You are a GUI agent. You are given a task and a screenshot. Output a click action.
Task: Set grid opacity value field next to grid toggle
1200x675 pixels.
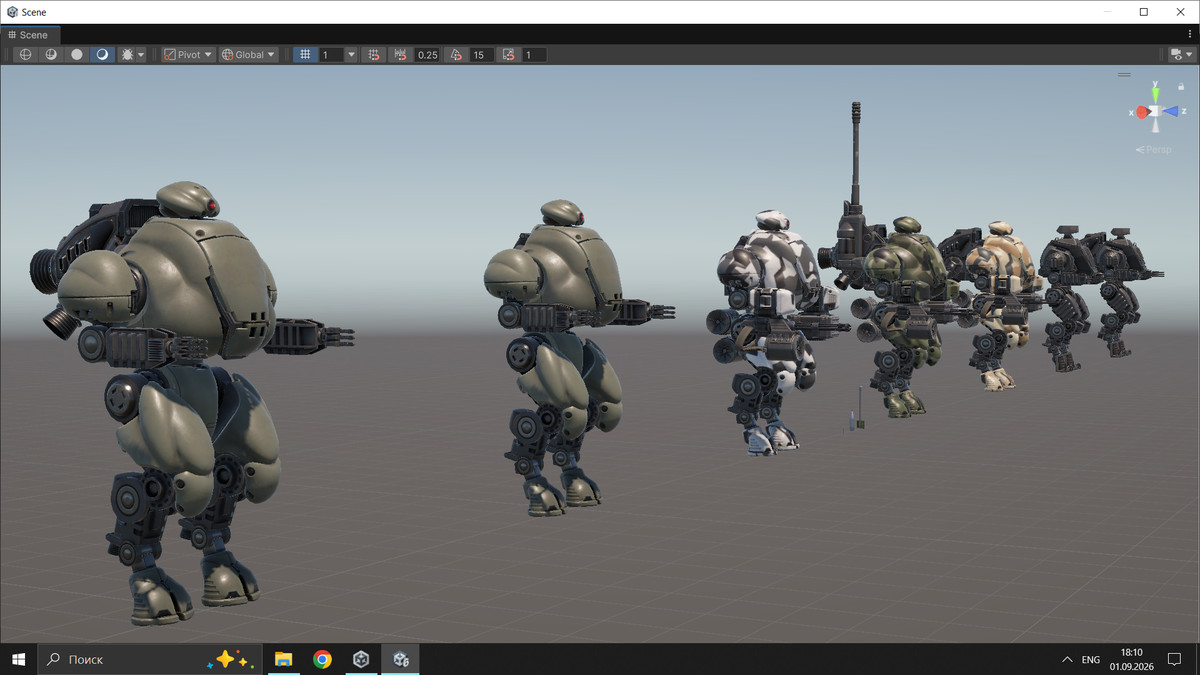pos(331,55)
